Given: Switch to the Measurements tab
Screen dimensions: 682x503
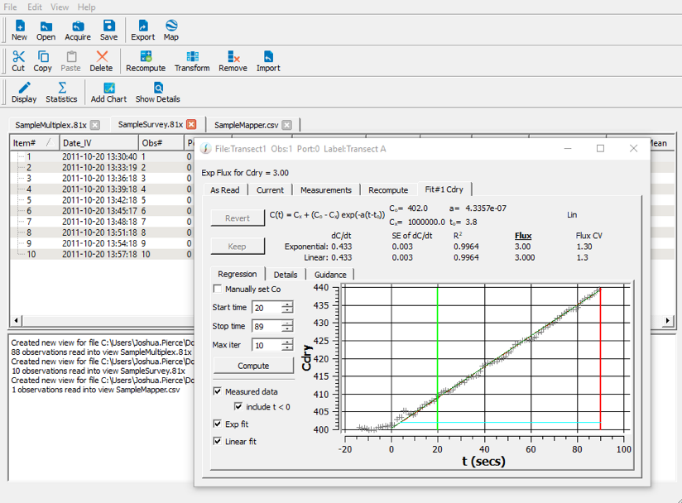Looking at the screenshot, I should [x=325, y=189].
